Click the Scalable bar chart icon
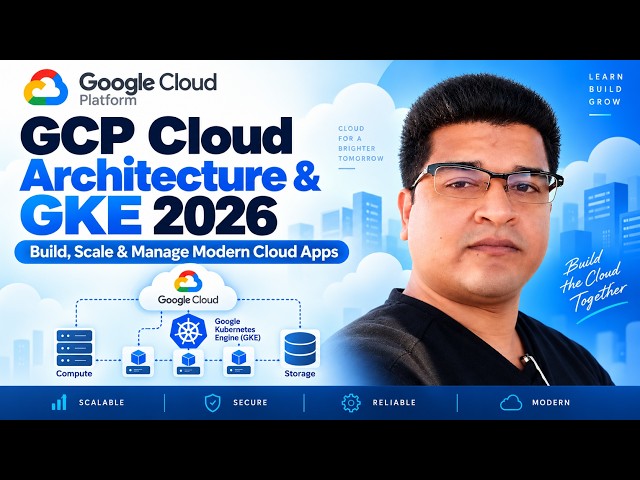 click(x=59, y=402)
